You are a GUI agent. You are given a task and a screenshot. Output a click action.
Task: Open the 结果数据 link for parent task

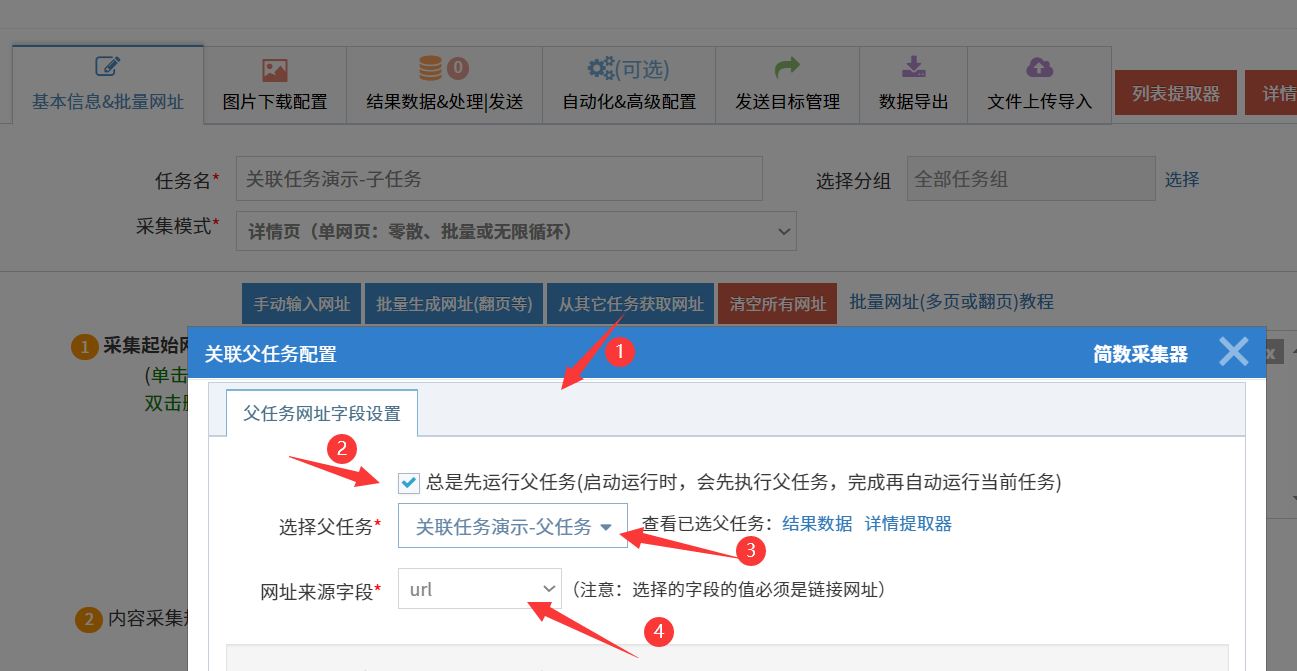(x=817, y=524)
